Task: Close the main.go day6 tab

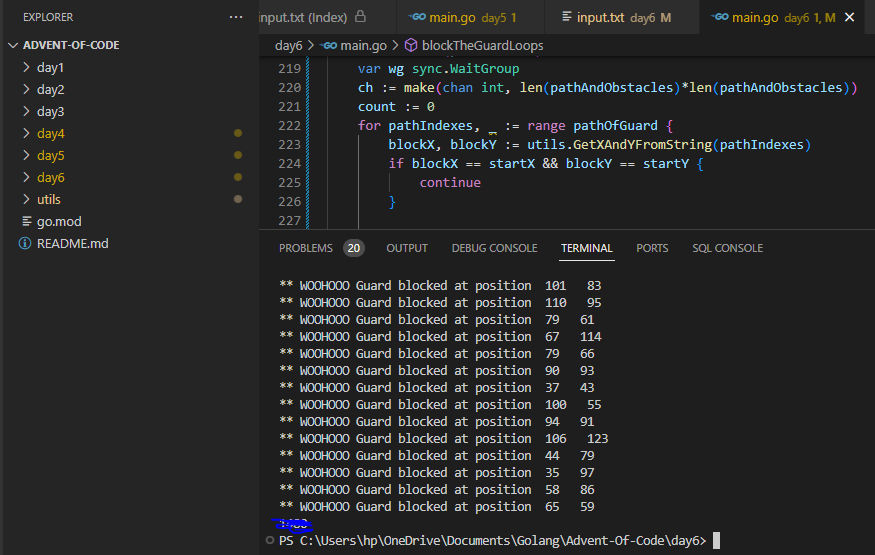Action: coord(849,17)
